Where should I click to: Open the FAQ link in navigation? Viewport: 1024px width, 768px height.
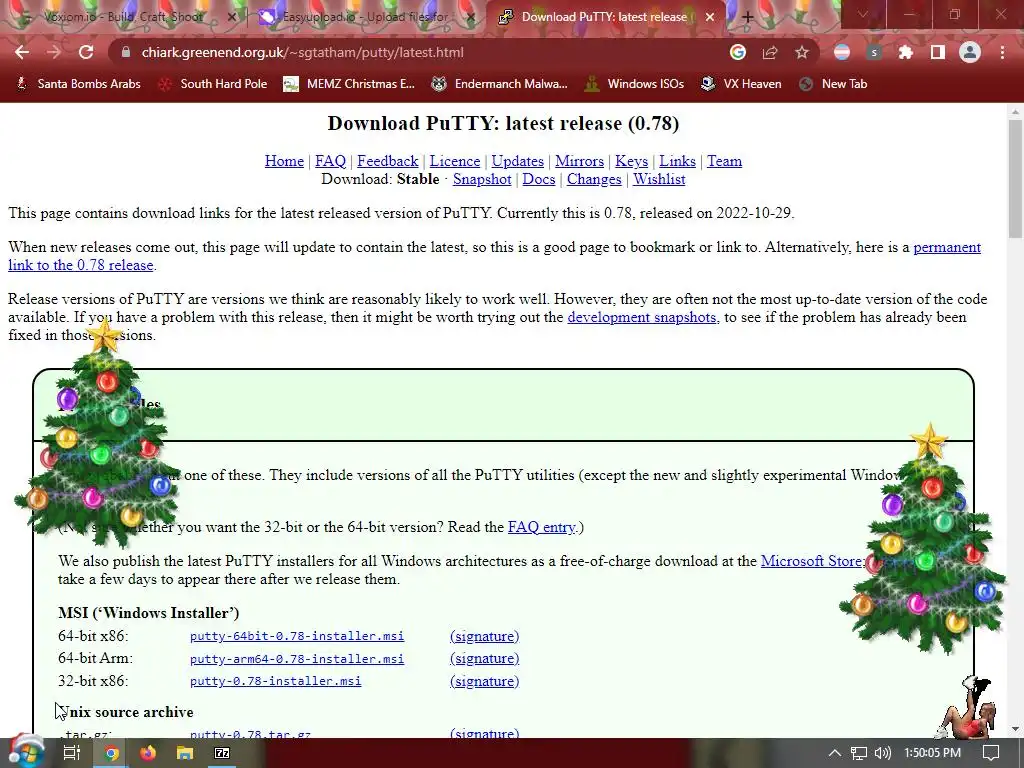point(330,161)
